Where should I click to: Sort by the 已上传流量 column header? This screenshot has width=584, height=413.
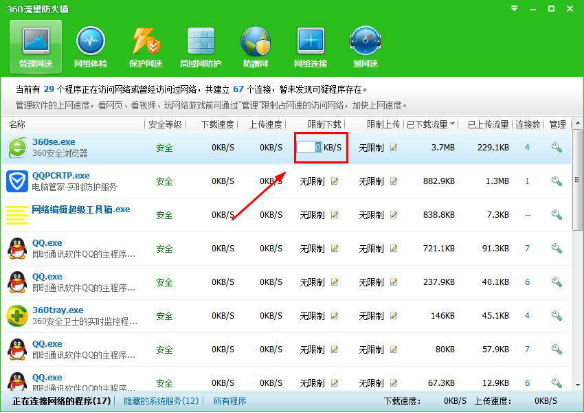click(x=488, y=124)
